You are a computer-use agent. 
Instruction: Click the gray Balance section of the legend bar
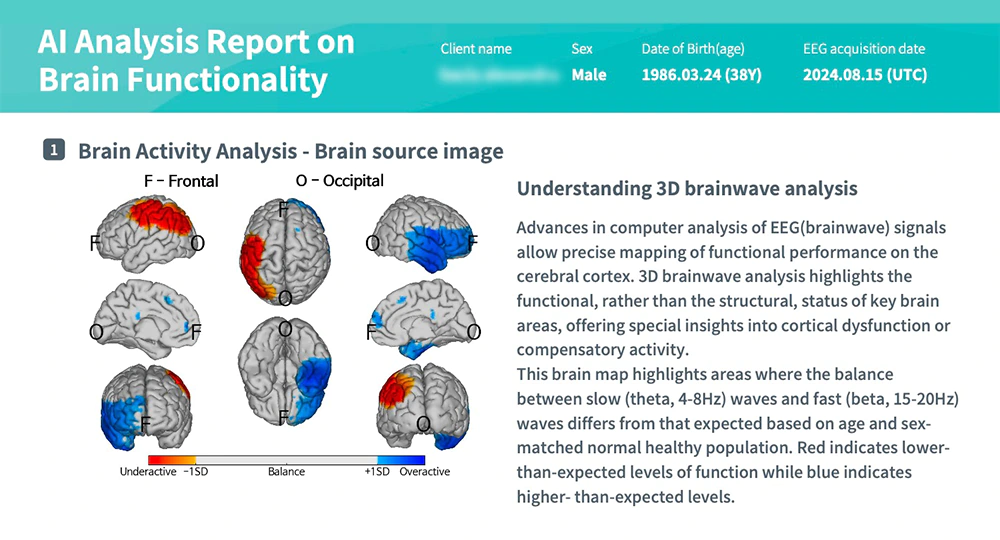pyautogui.click(x=285, y=458)
